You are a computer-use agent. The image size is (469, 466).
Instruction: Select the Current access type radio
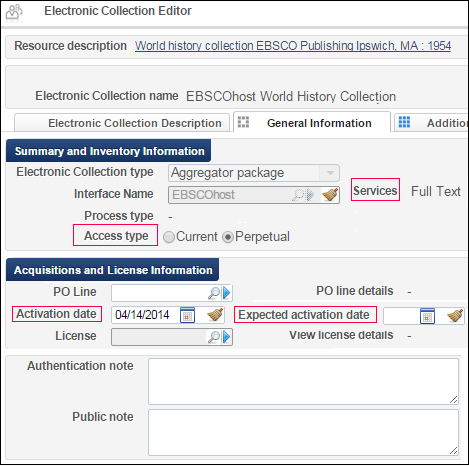169,237
